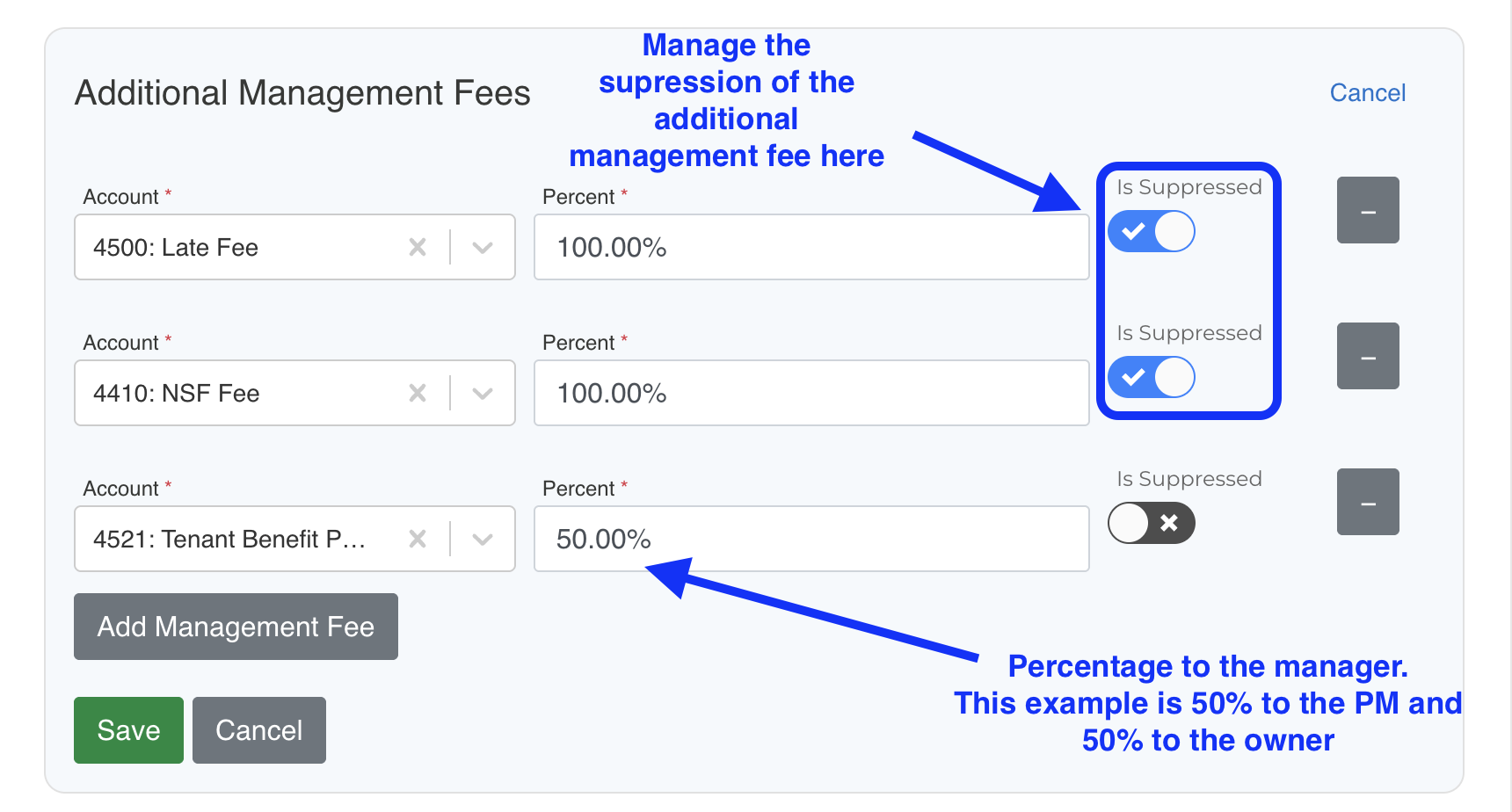Clear the 4521: Tenant Benefit account selection
The image size is (1512, 812).
tap(418, 540)
